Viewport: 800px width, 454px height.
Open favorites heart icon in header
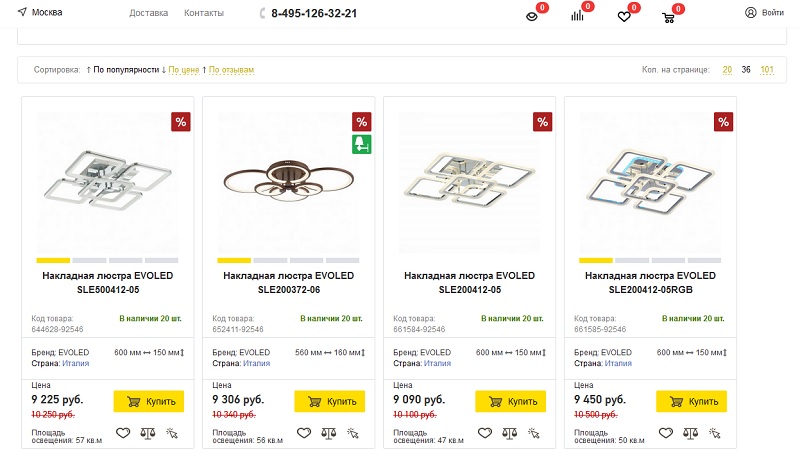tap(623, 16)
